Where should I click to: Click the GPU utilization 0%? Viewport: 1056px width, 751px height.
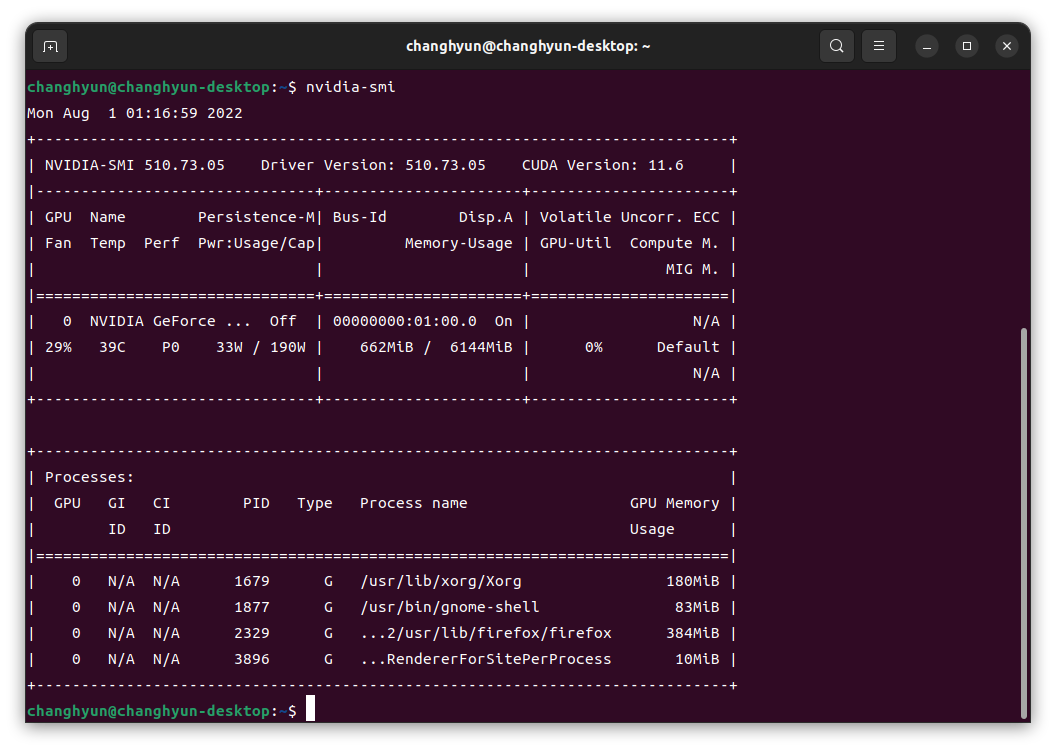594,348
